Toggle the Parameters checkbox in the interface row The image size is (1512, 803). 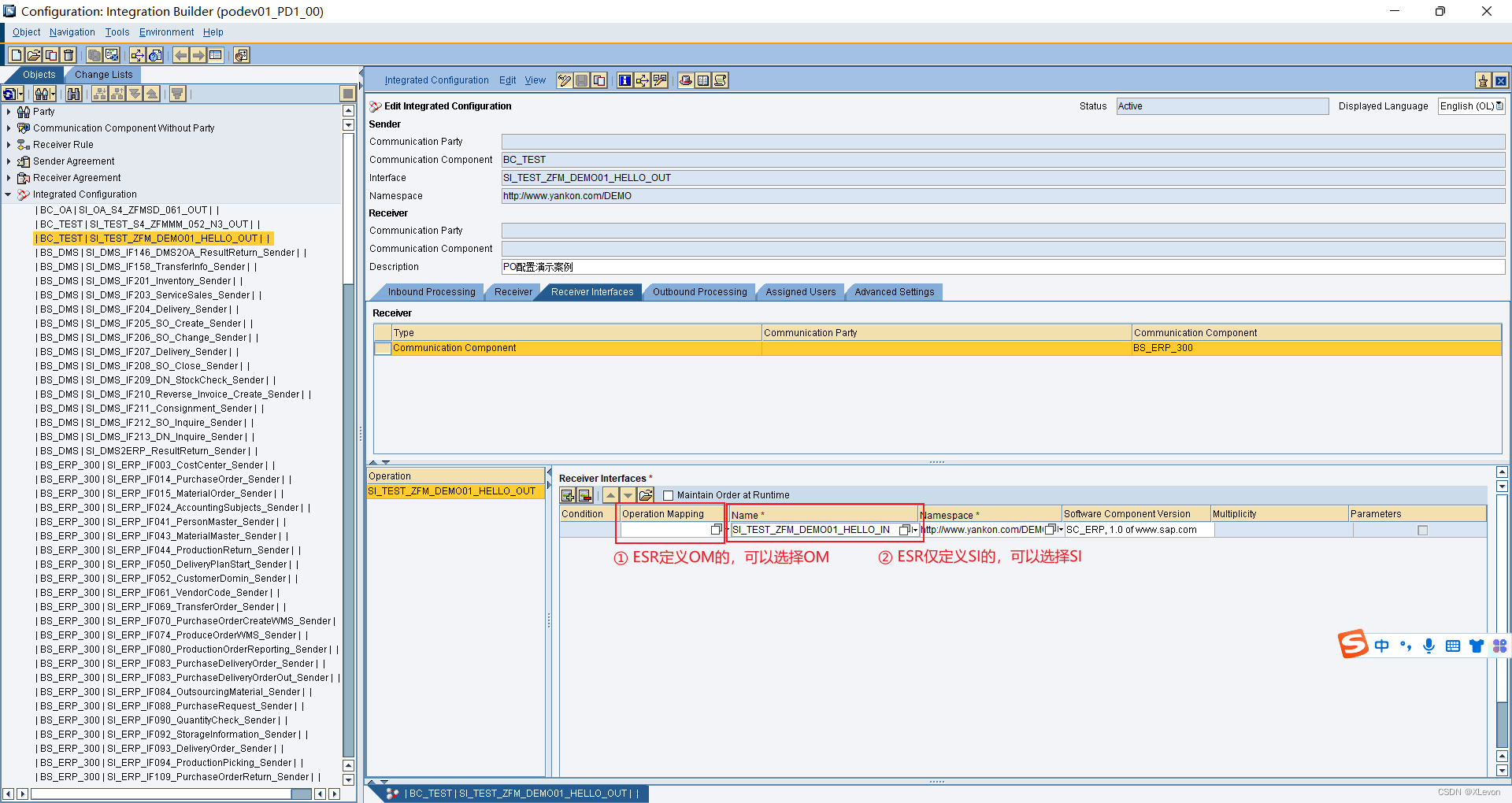pos(1421,530)
